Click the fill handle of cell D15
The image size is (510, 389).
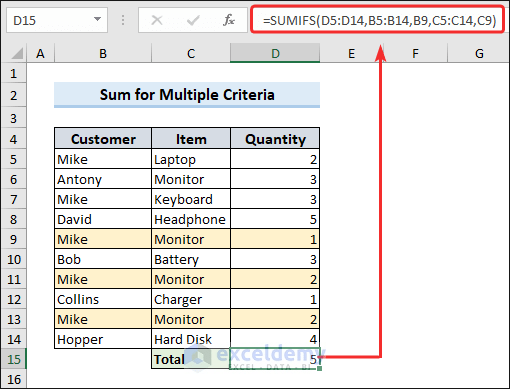tap(319, 369)
